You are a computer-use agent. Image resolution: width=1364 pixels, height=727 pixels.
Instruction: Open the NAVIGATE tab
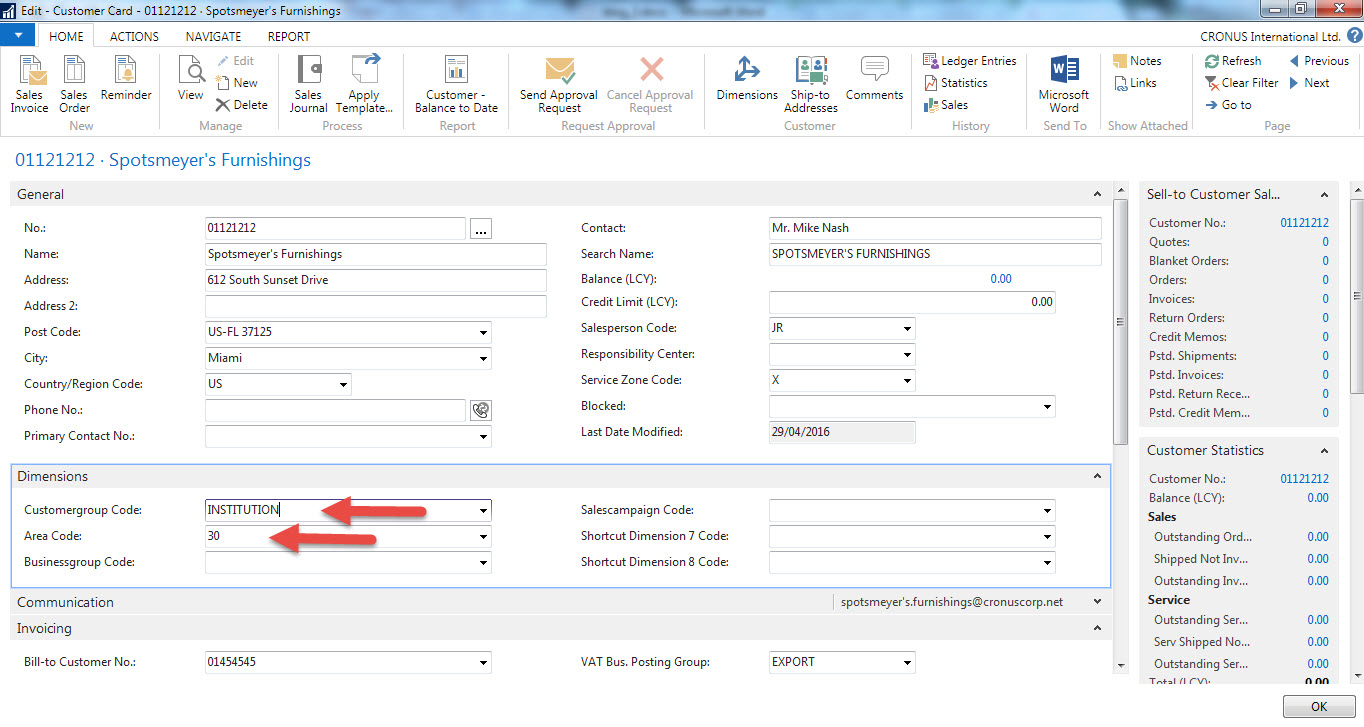point(212,36)
